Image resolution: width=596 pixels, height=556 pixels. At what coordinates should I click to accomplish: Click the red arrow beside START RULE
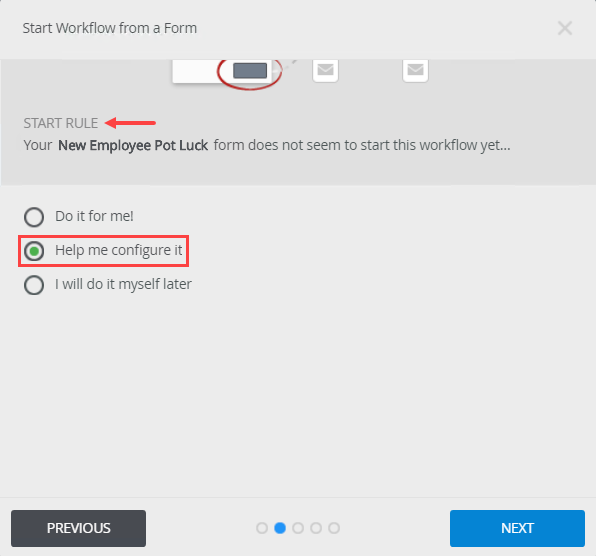click(x=130, y=123)
